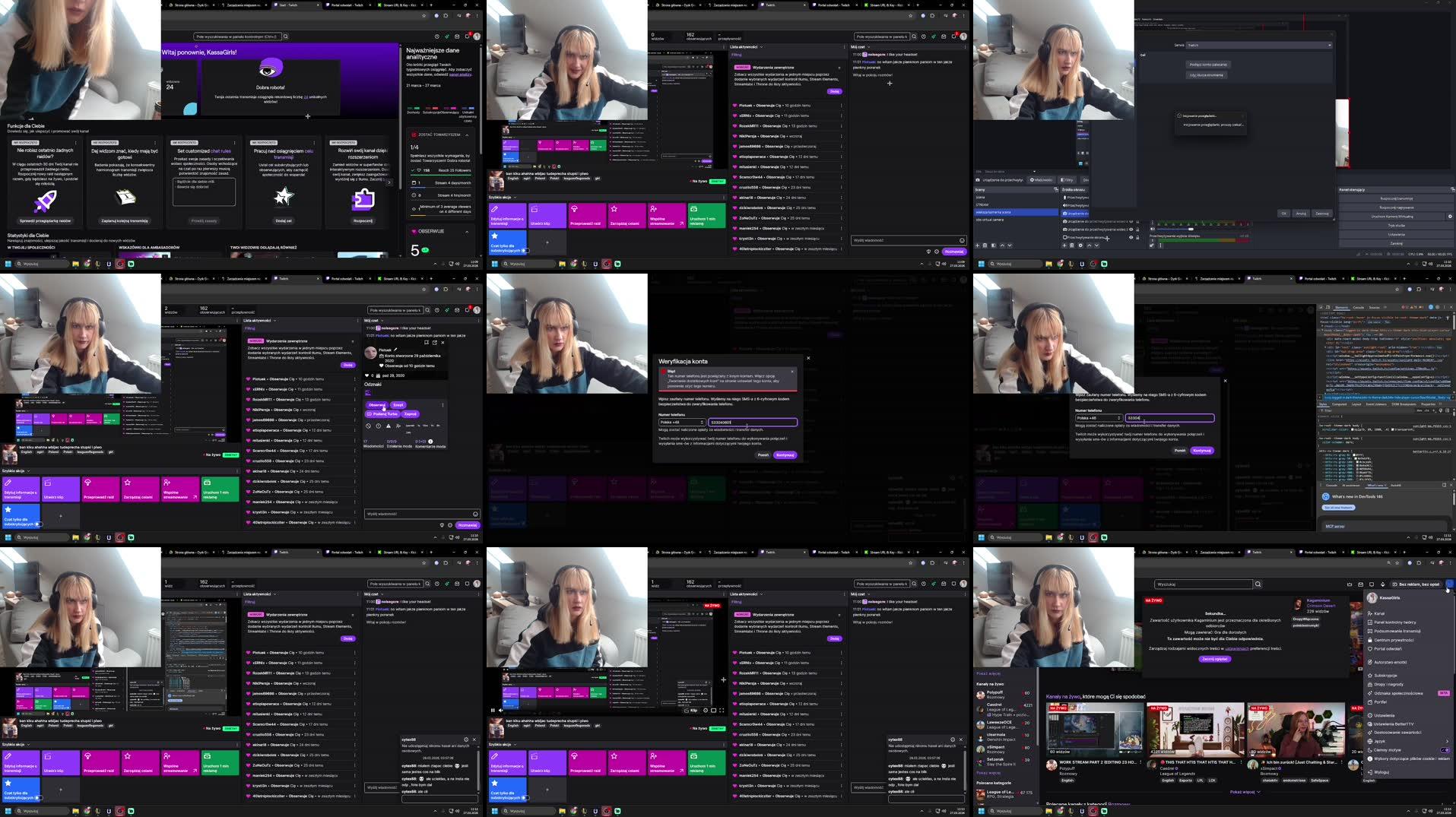This screenshot has width=1456, height=817.
Task: Open the whispers icon in Twitch homepage header
Action: [1372, 584]
